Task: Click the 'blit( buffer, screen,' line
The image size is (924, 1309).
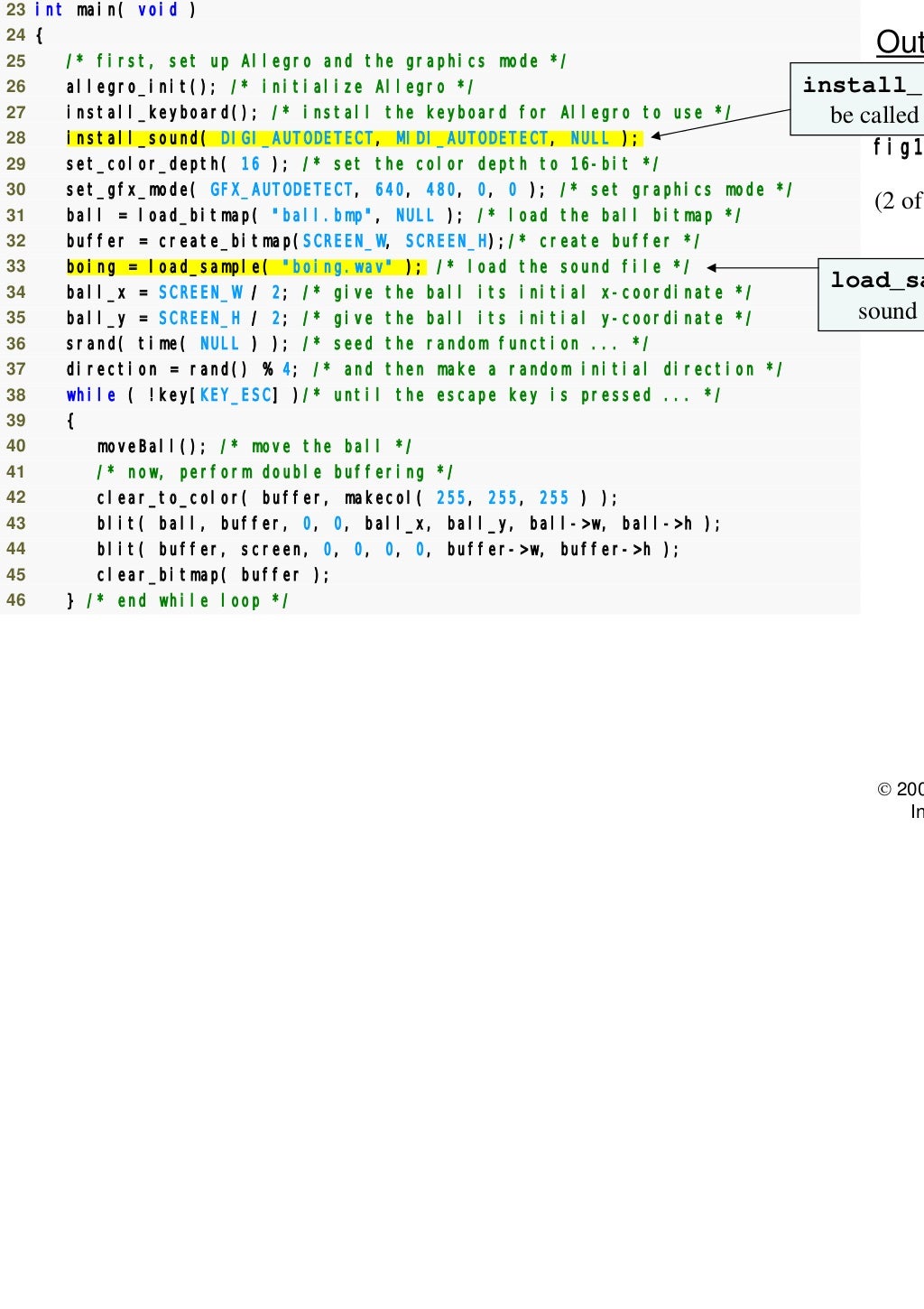Action: [x=388, y=549]
